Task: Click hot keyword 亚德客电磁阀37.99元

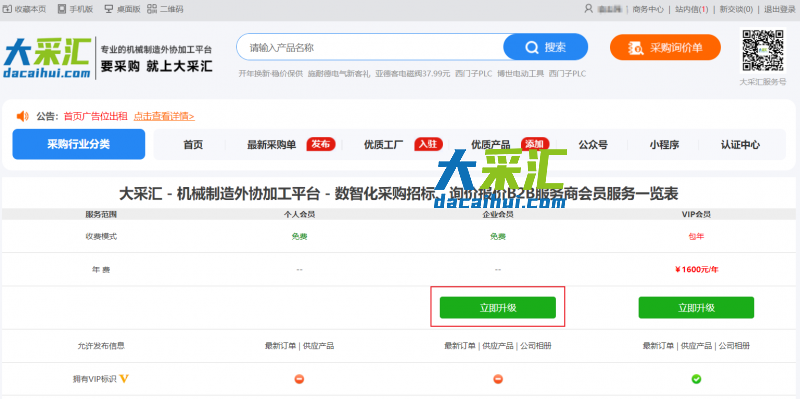Action: (x=413, y=74)
